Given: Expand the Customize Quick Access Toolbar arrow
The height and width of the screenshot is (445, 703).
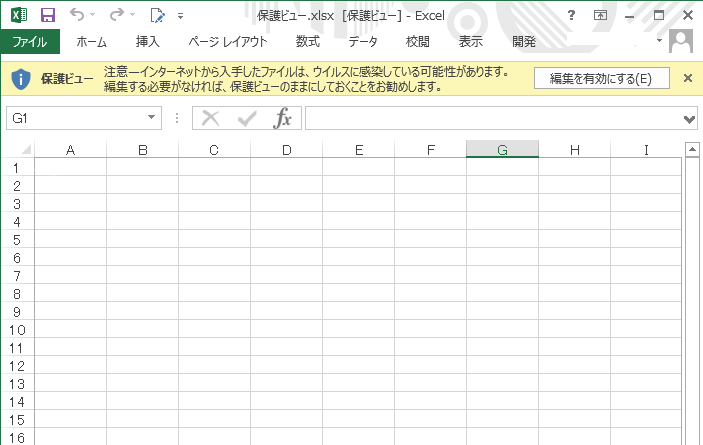Looking at the screenshot, I should [180, 16].
